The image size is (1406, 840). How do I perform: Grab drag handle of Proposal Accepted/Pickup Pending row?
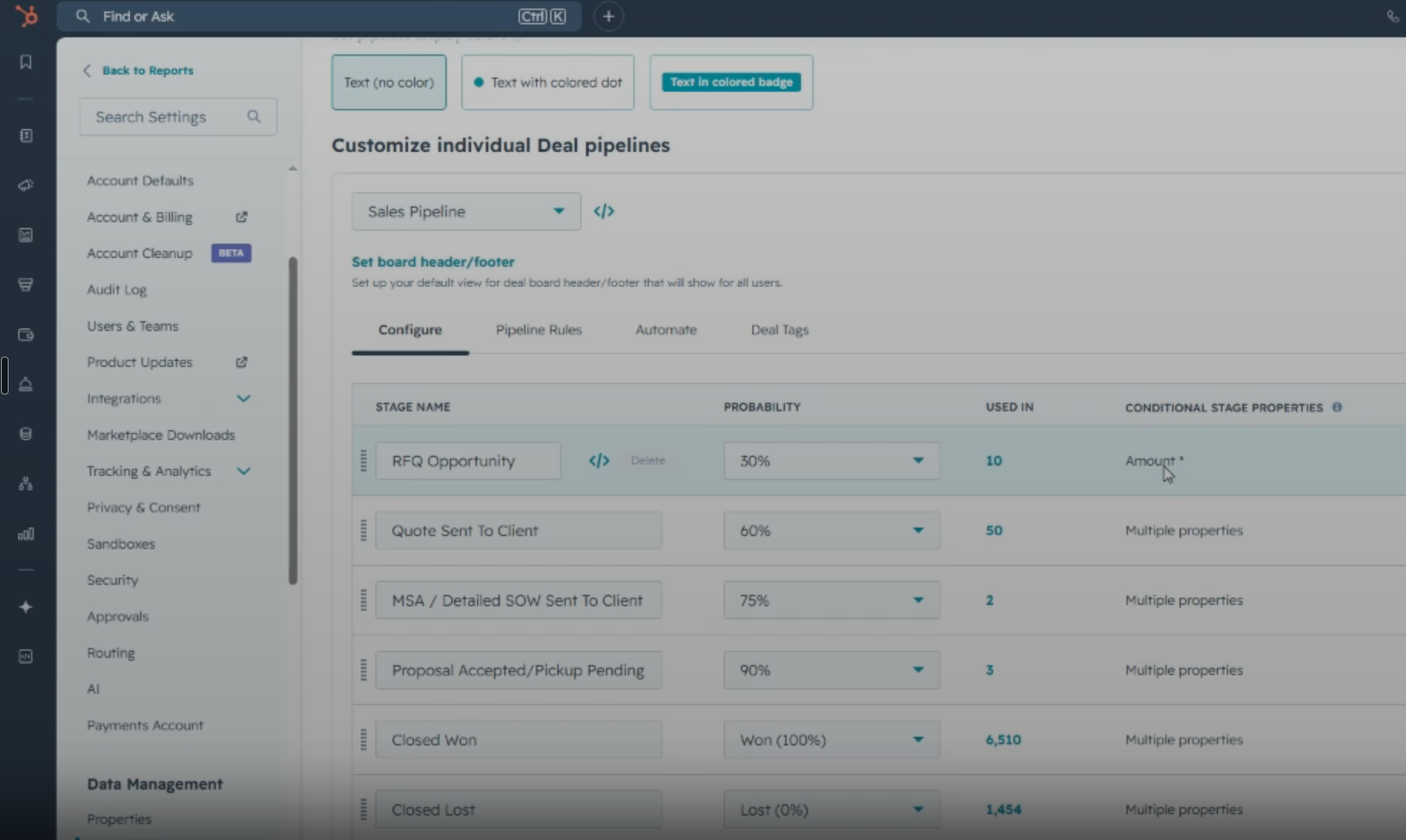[363, 670]
